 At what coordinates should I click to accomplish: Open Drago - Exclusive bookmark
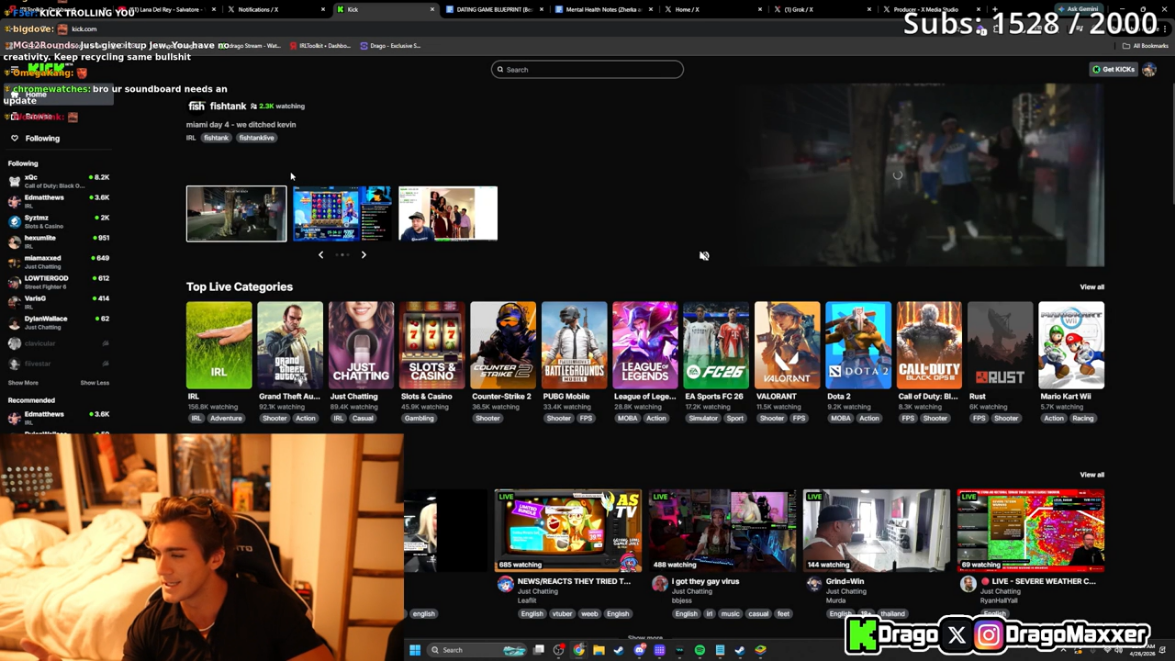(x=390, y=46)
